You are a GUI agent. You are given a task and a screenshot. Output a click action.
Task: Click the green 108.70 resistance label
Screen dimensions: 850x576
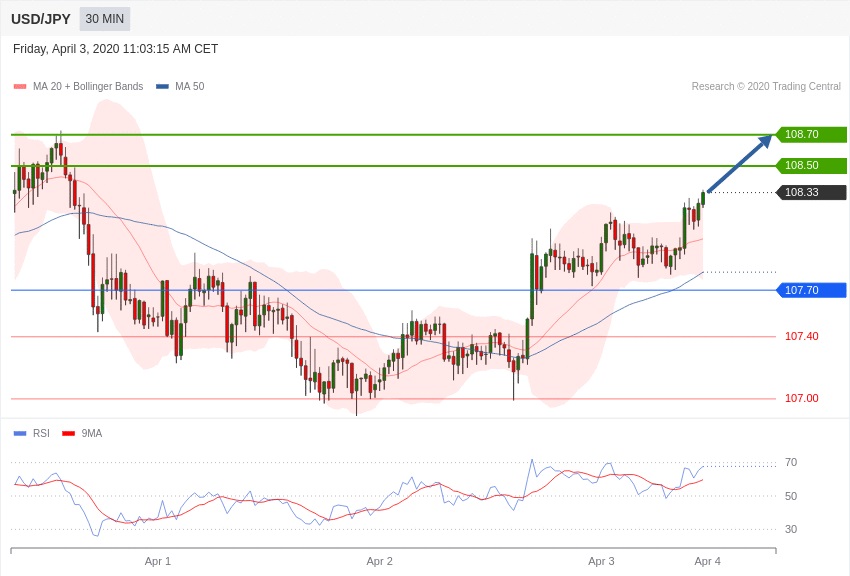tap(812, 134)
